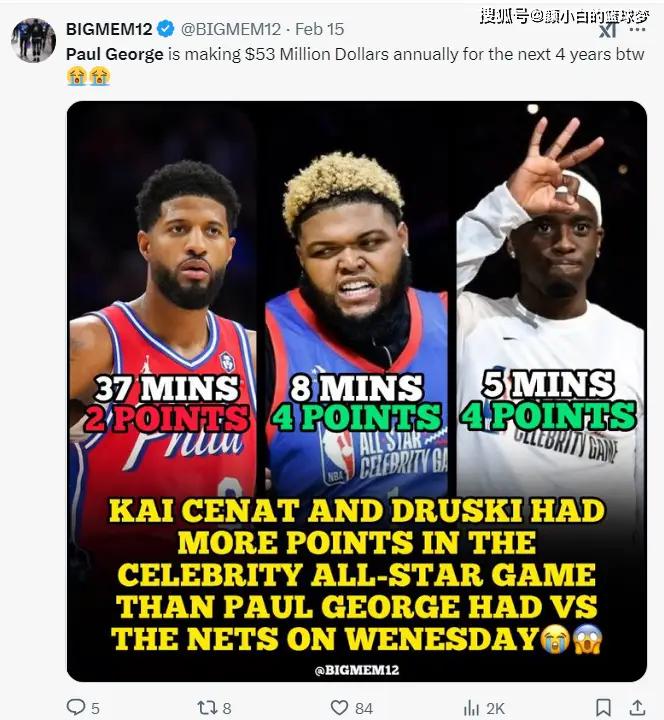View analytics via the 2K views icon
The image size is (664, 720).
tap(471, 708)
